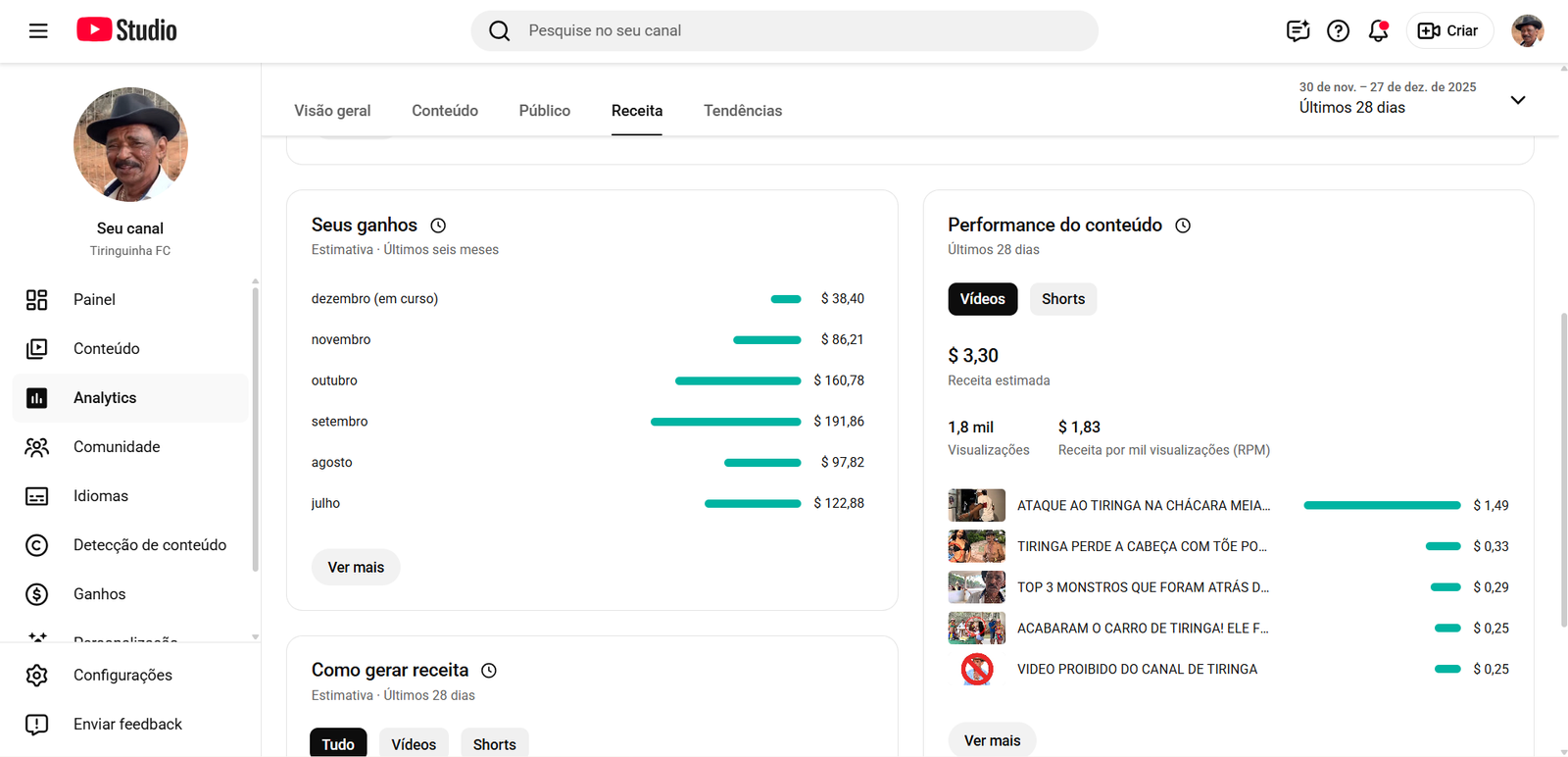Click the search magnifier icon
This screenshot has height=757, width=1568.
point(500,30)
